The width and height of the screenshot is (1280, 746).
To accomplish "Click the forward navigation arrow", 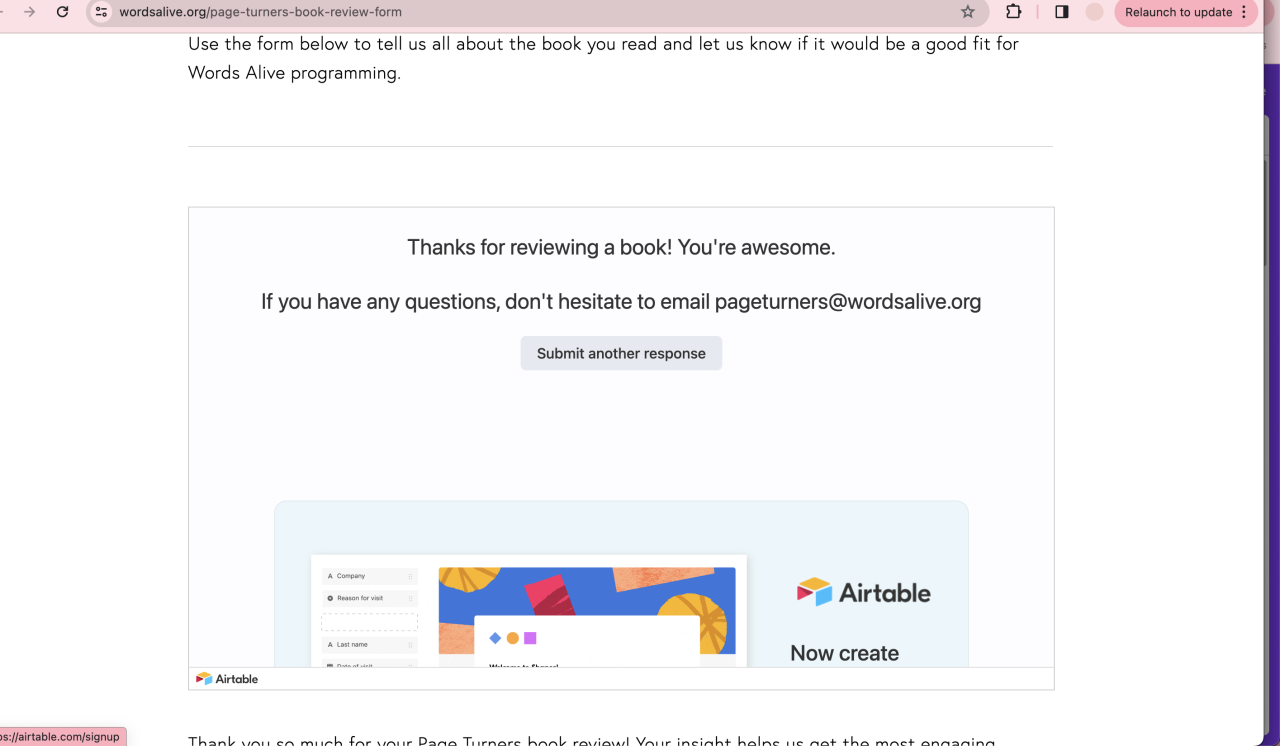I will (x=29, y=12).
